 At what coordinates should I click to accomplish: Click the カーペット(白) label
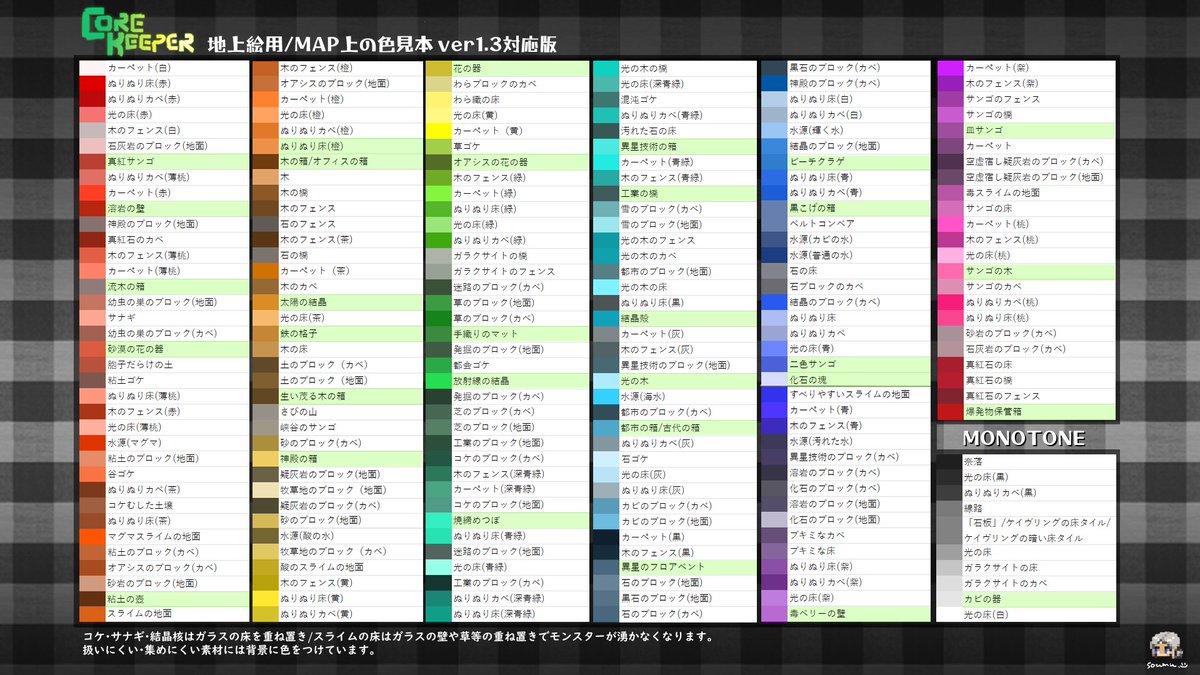(x=139, y=69)
